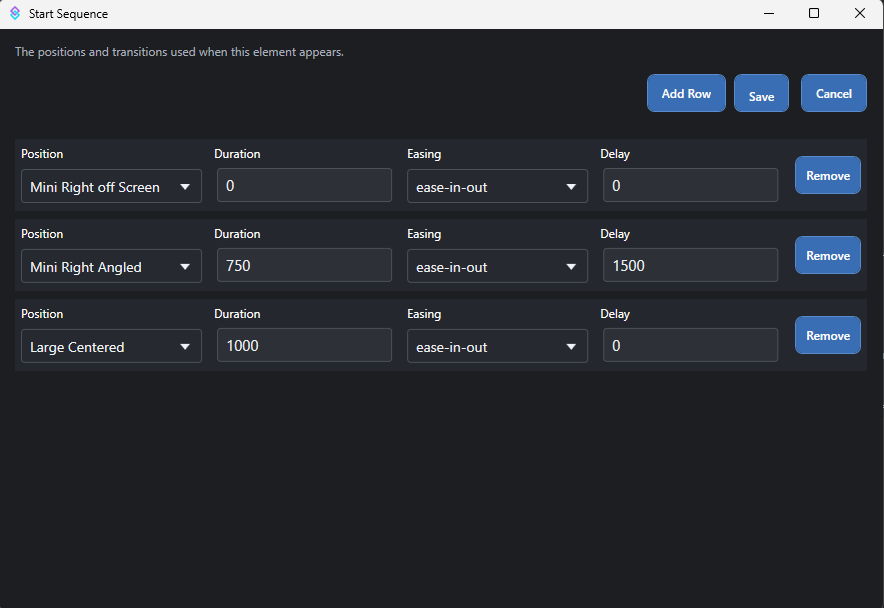
Task: Save the start sequence
Action: 761,93
